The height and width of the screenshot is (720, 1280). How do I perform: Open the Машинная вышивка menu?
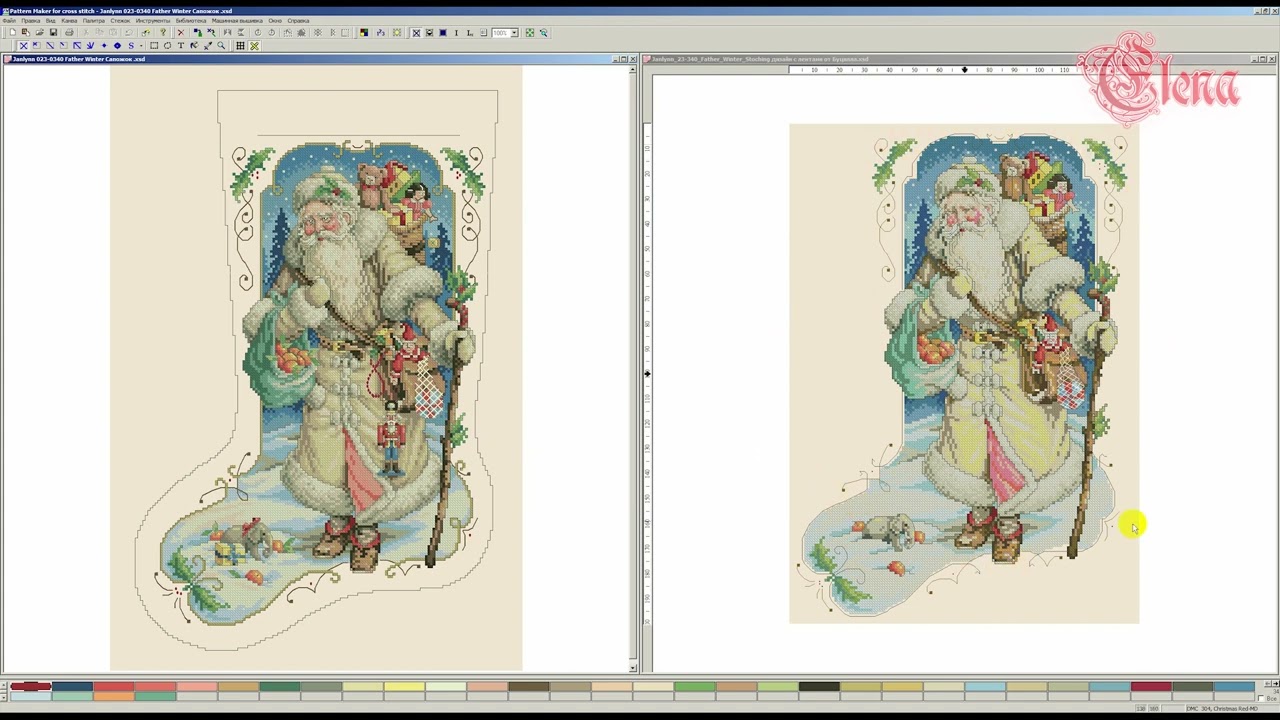[x=237, y=21]
